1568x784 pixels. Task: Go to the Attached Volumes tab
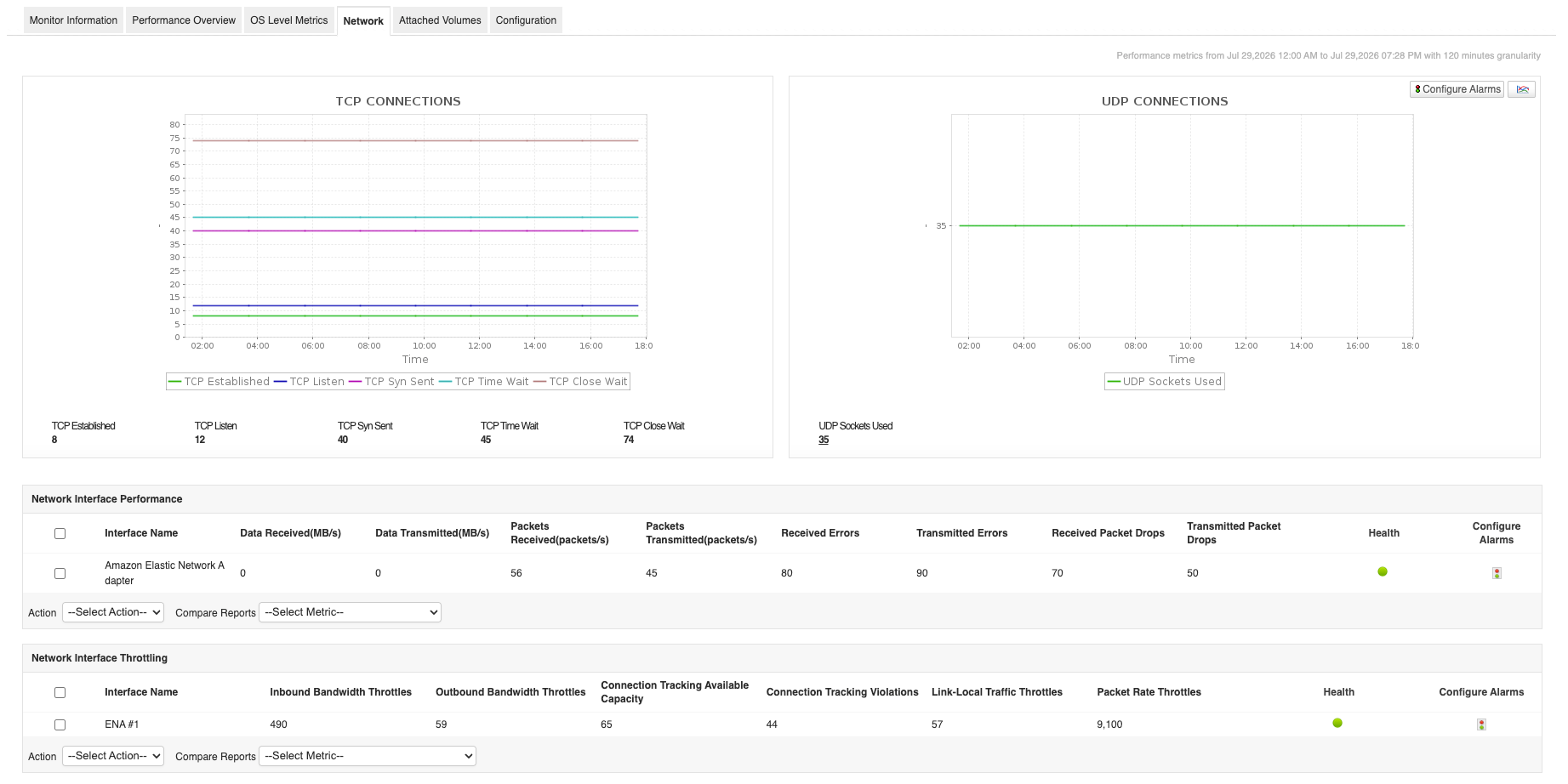tap(440, 20)
